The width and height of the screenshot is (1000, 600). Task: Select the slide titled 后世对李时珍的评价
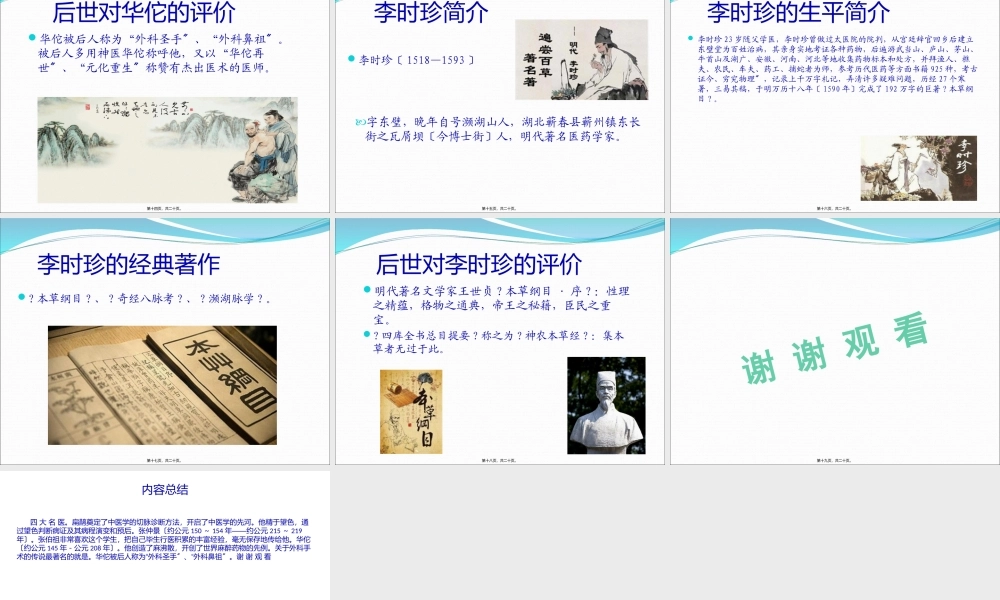(x=499, y=340)
